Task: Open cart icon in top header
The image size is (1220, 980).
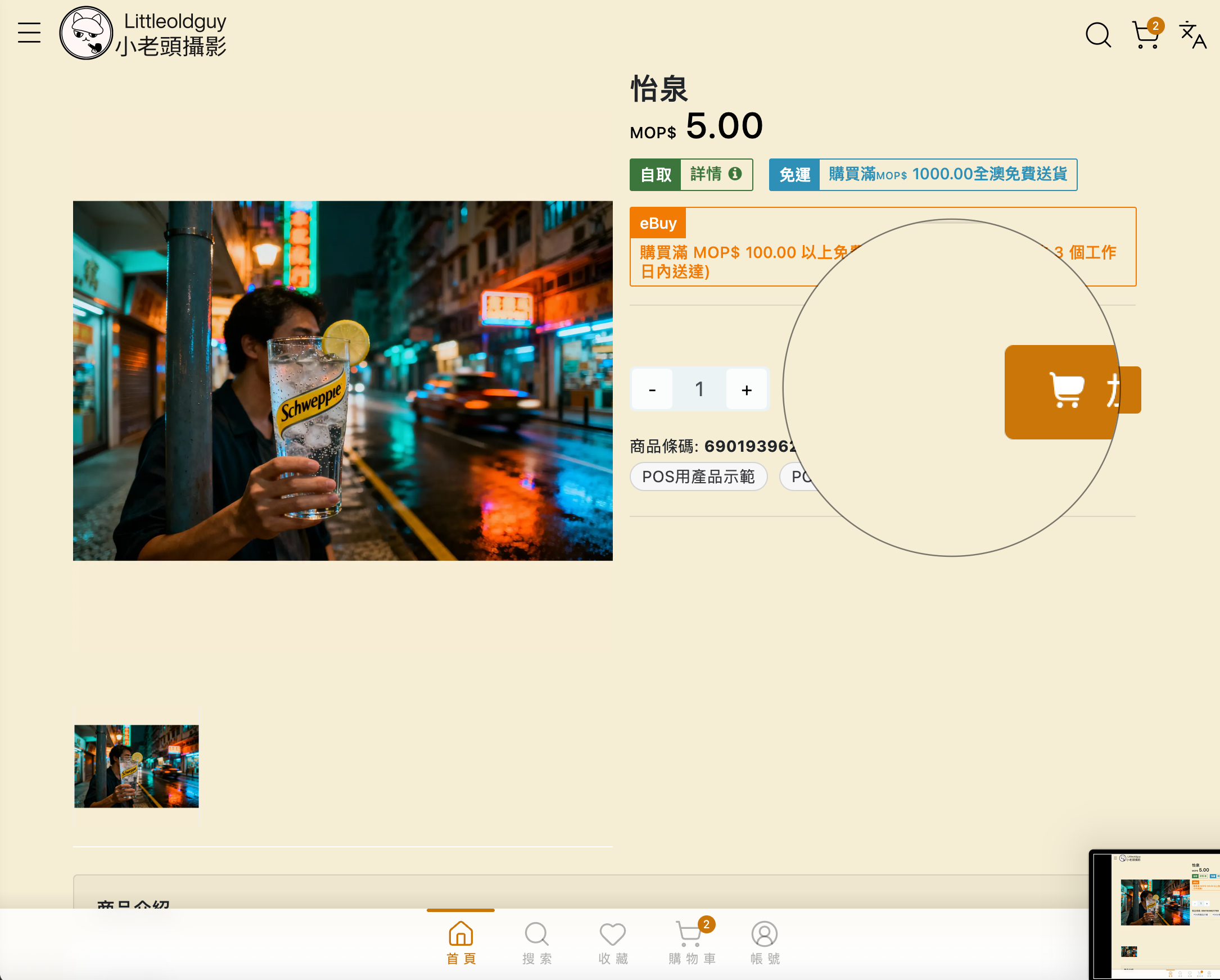Action: (x=1146, y=35)
